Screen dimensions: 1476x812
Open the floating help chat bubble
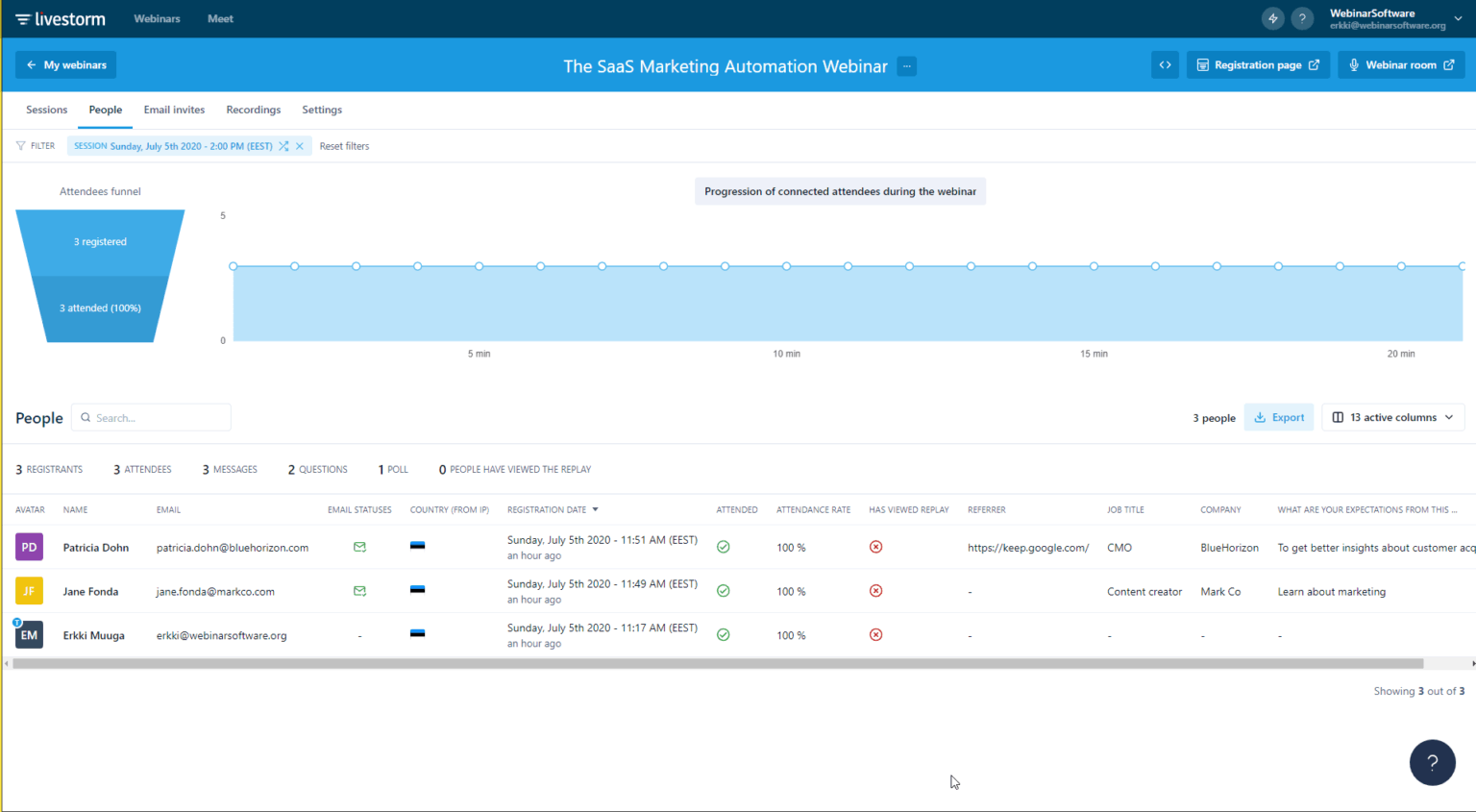click(1432, 762)
